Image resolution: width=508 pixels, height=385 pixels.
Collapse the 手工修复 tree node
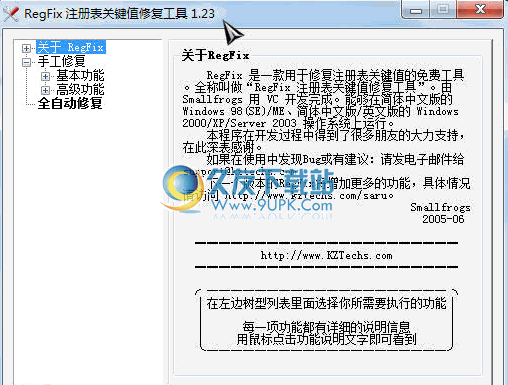tap(26, 62)
